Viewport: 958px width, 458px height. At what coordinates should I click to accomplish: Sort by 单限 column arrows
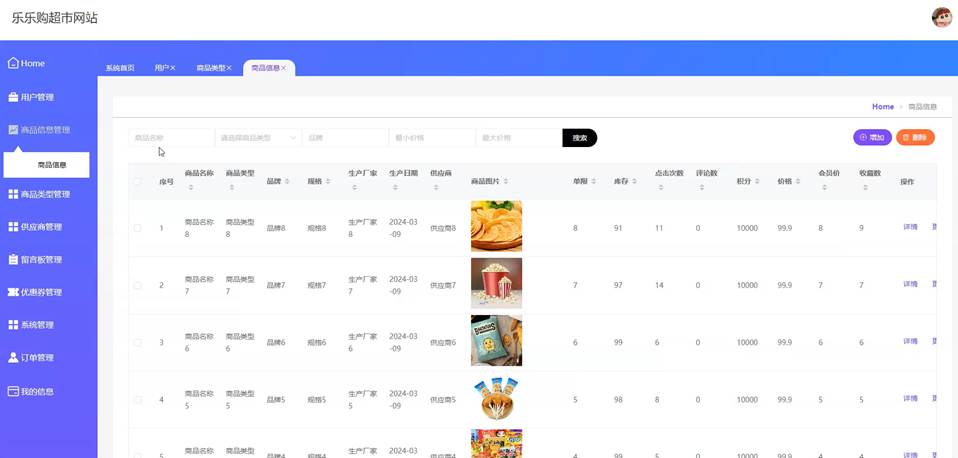[594, 181]
